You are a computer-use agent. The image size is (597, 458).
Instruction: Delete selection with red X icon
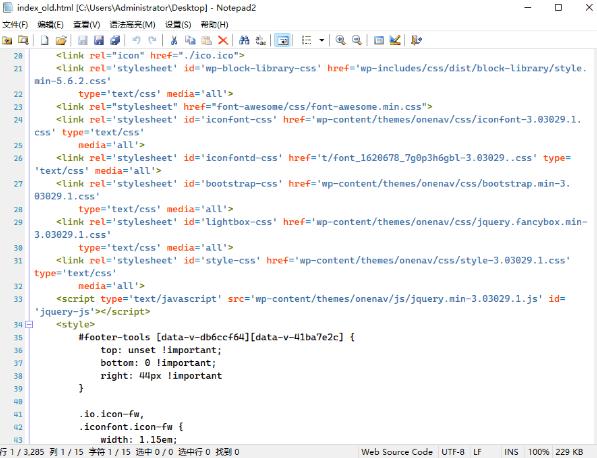click(x=223, y=40)
